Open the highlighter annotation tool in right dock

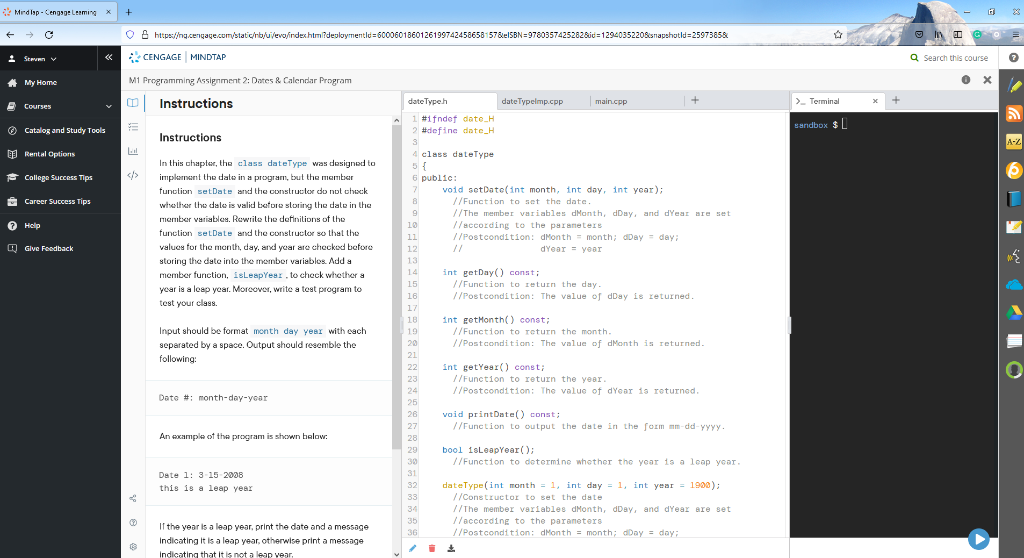tap(1014, 85)
